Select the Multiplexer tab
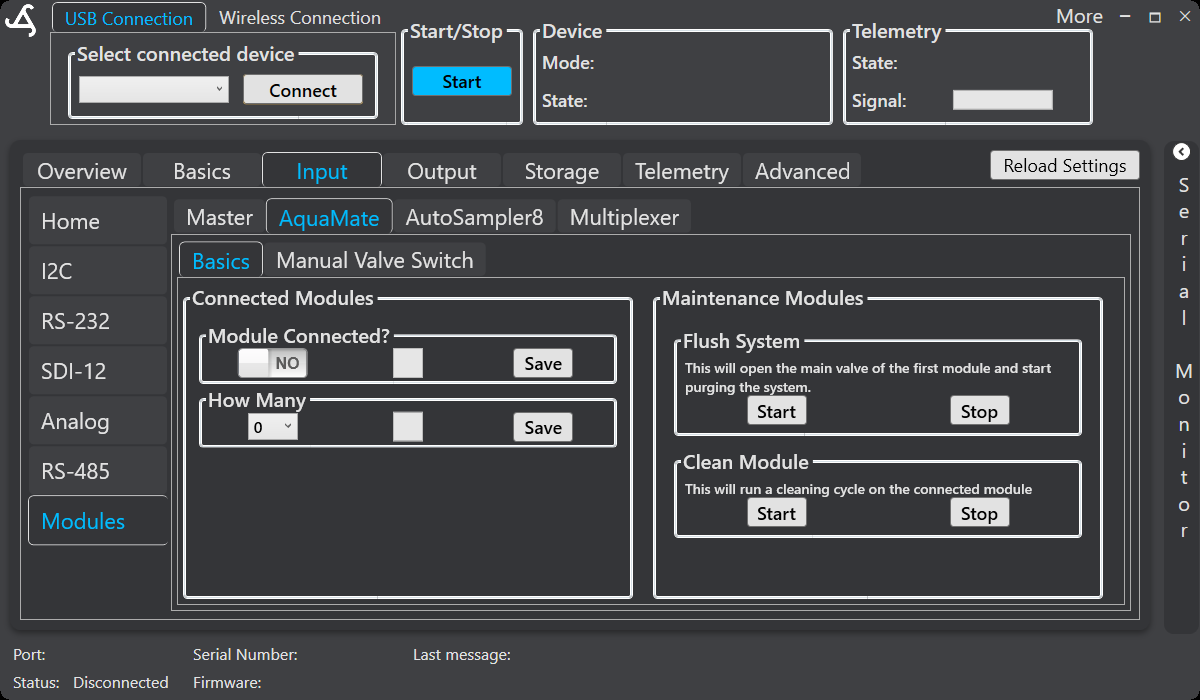This screenshot has height=700, width=1200. [x=624, y=217]
